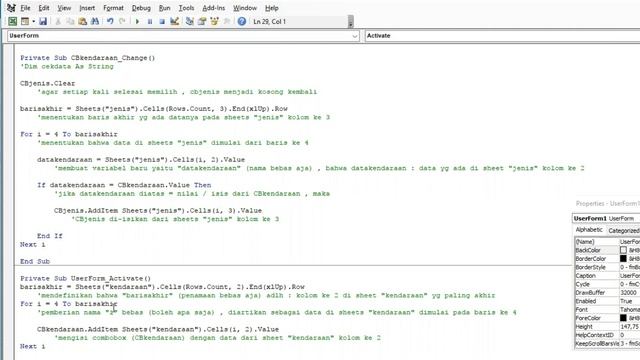This screenshot has width=640, height=360.
Task: Click the 'Private Sub CBkendaraan_Change()' line
Action: [87, 58]
